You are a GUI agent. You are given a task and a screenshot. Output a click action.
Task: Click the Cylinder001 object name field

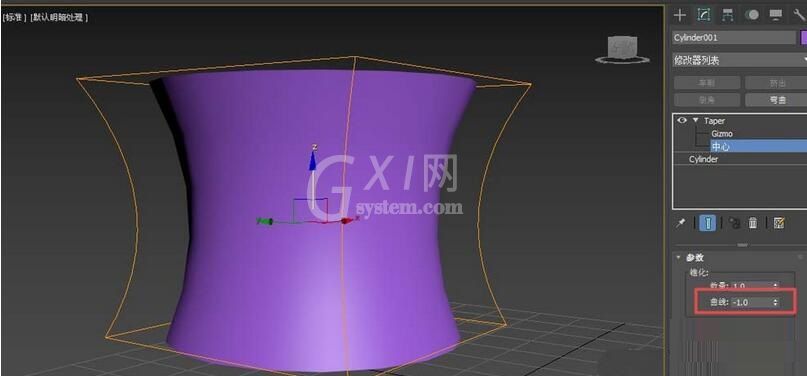click(734, 38)
